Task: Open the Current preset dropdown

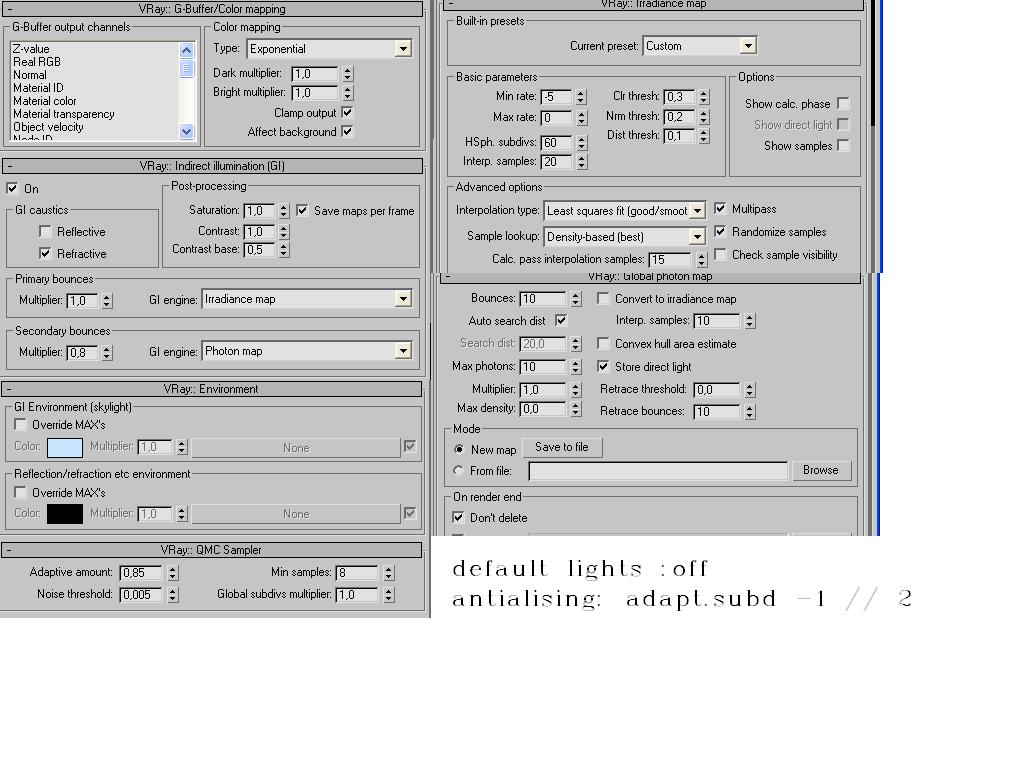Action: click(x=748, y=46)
